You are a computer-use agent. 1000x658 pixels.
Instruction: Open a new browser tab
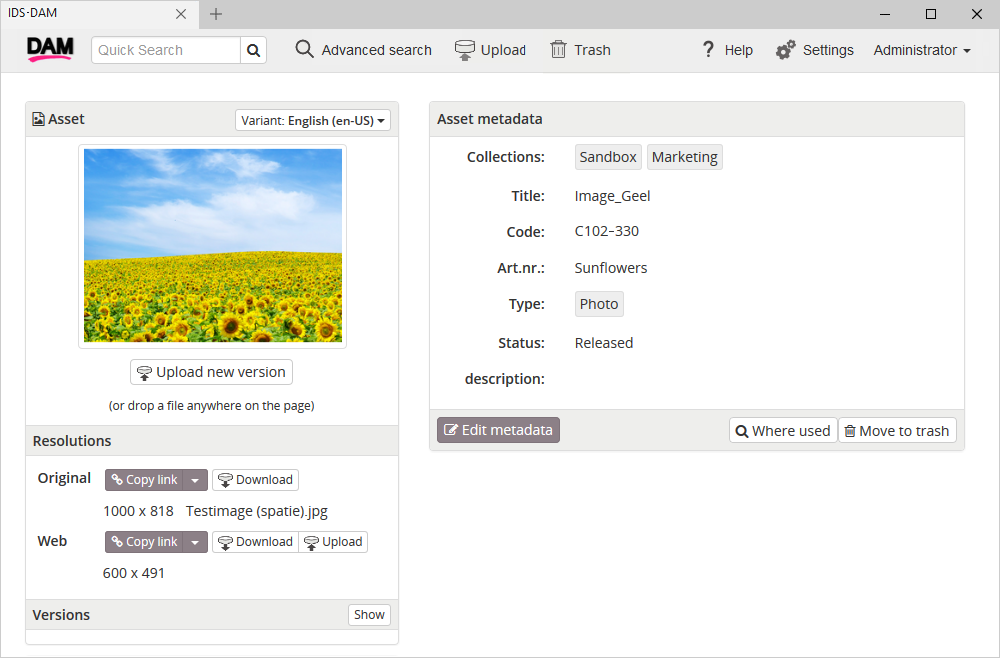(216, 14)
